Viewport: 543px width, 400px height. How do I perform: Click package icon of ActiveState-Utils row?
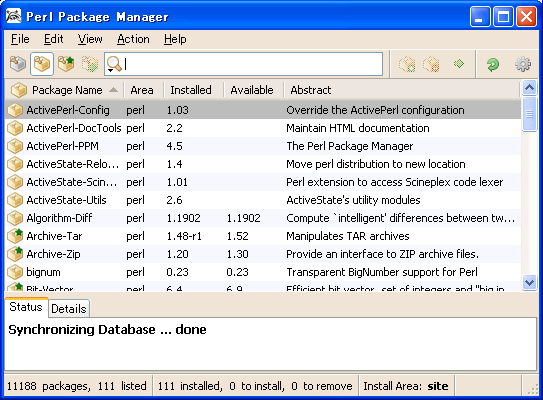pyautogui.click(x=15, y=200)
